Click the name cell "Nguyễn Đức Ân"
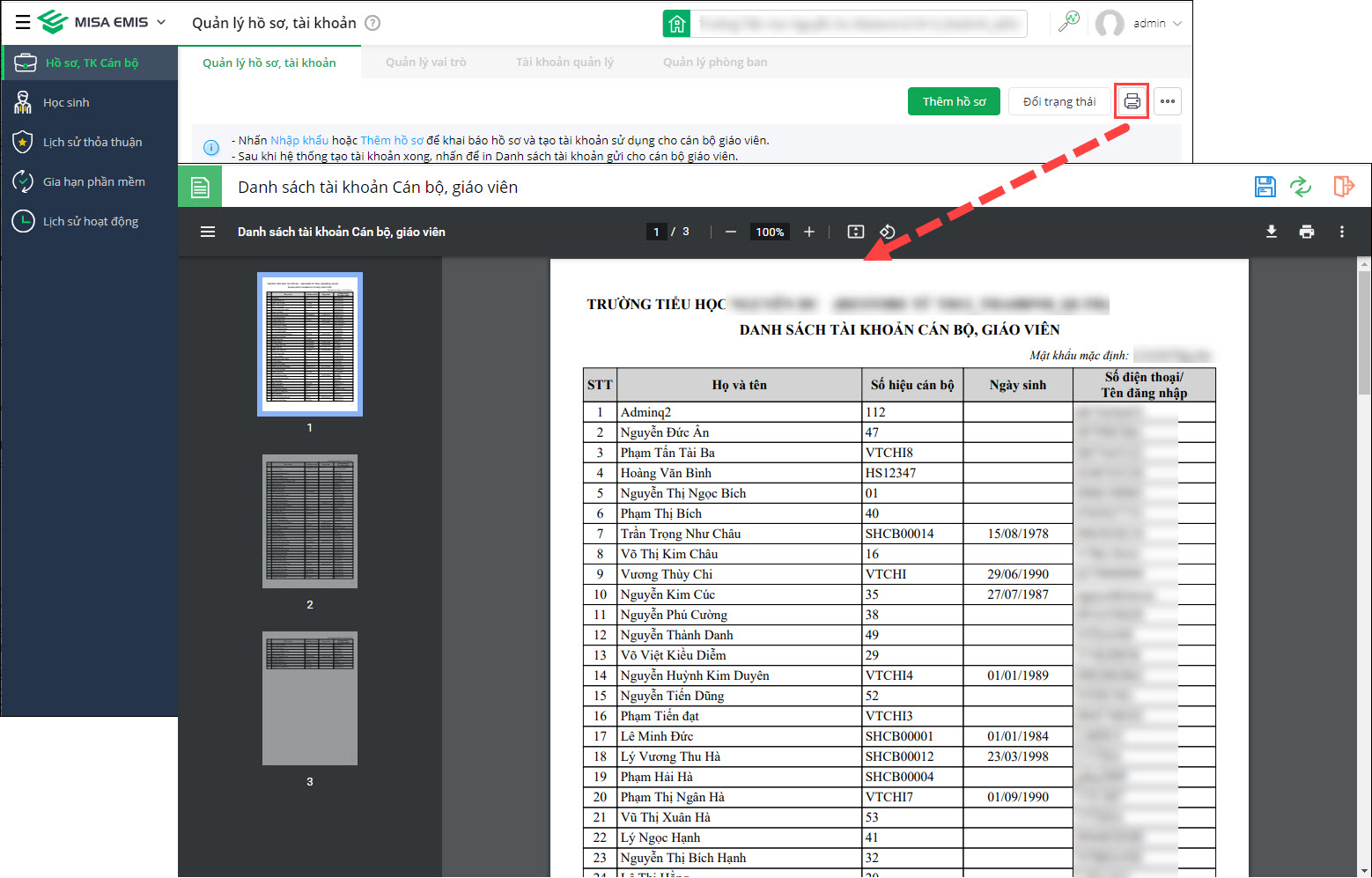Screen dimensions: 1372x878 point(740,432)
